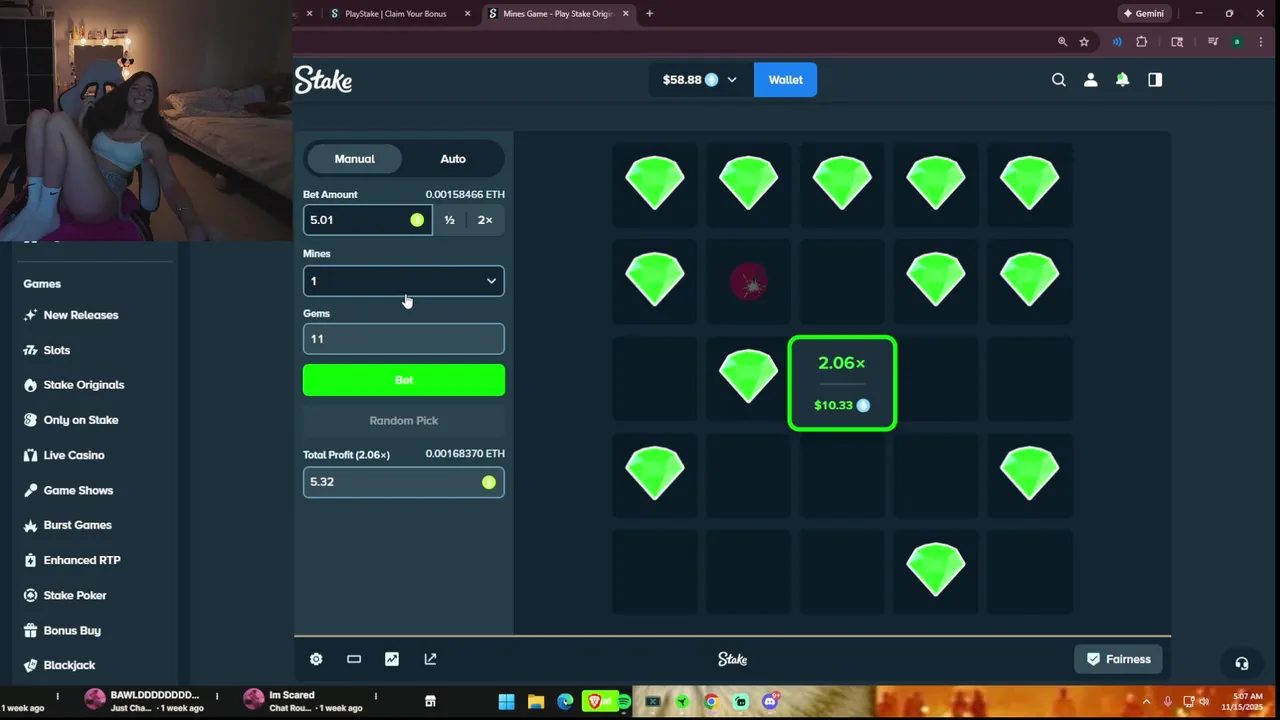Open the Fairness dialog
The image size is (1280, 720).
point(1119,659)
